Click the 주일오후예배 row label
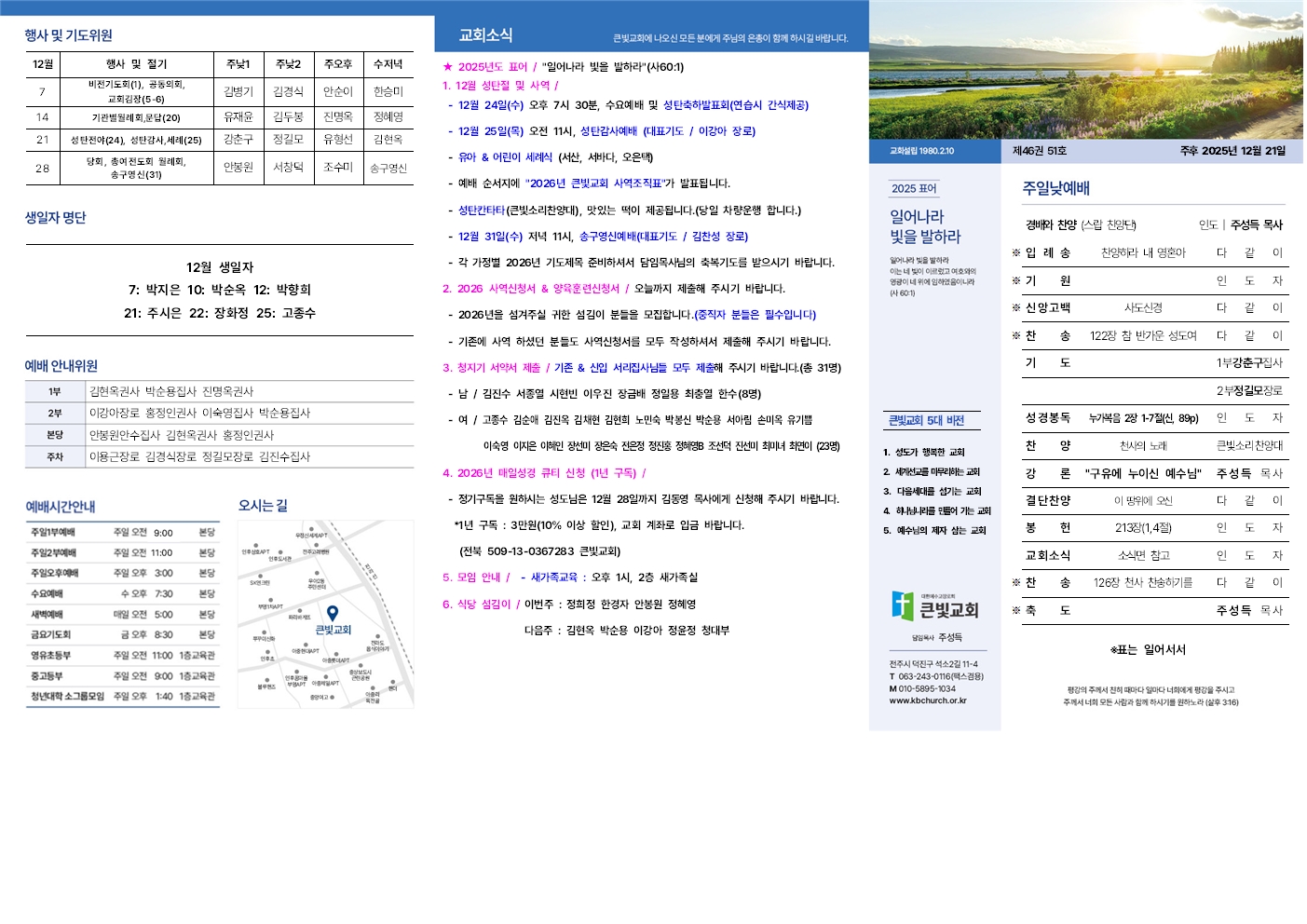1307x924 pixels. [55, 574]
